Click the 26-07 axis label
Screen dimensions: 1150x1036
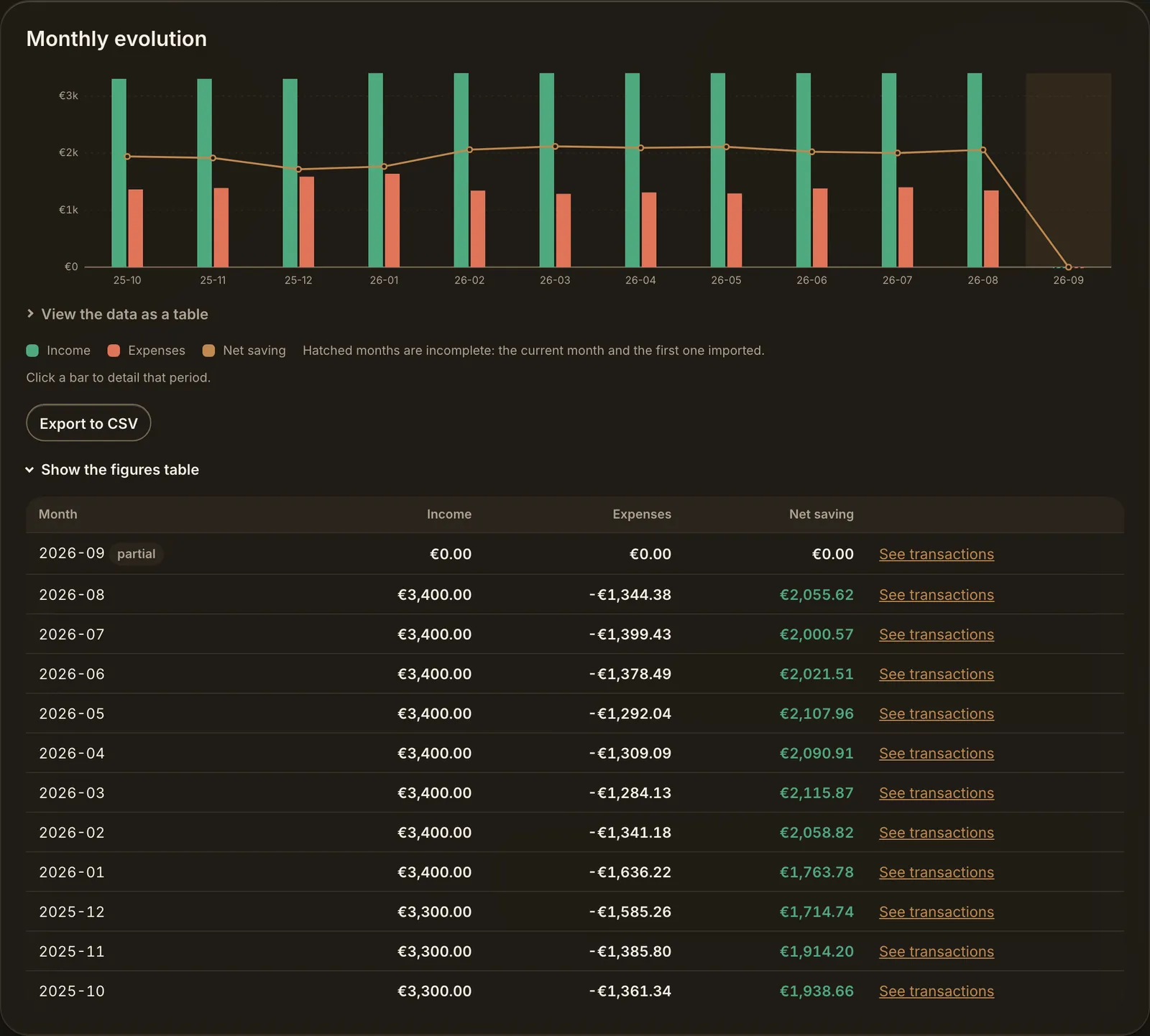[897, 280]
